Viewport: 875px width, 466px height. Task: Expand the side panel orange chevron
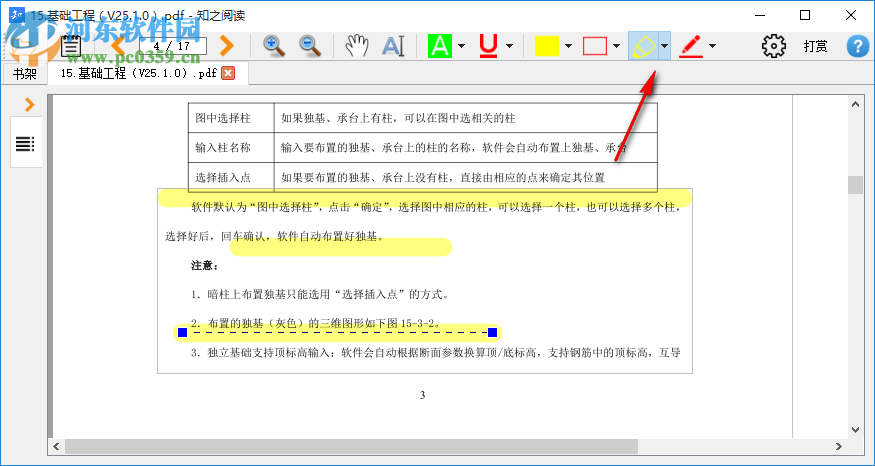(x=29, y=104)
